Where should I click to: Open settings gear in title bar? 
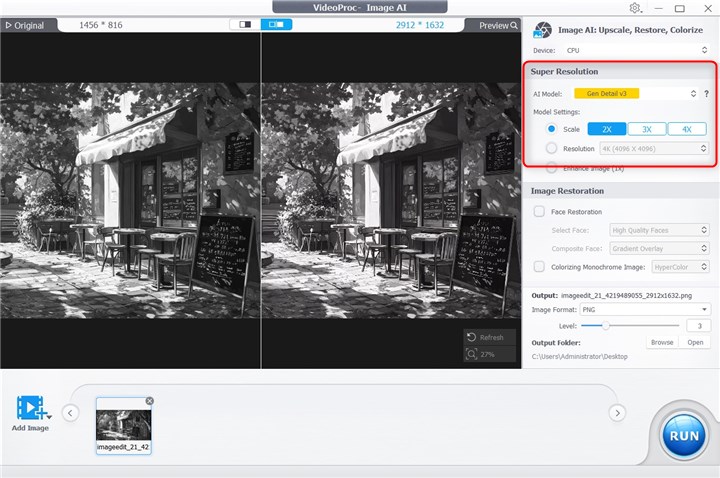pyautogui.click(x=635, y=8)
